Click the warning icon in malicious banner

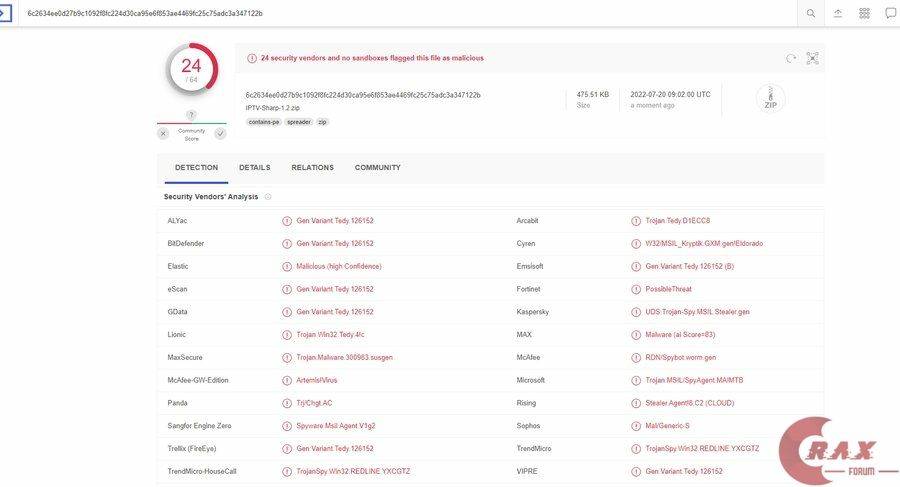click(x=251, y=58)
